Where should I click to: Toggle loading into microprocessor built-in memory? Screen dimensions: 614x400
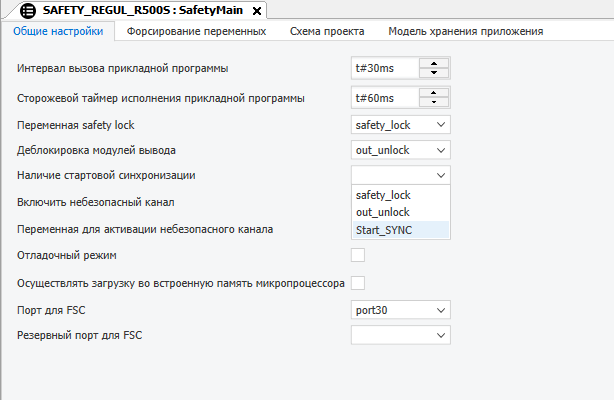click(358, 282)
